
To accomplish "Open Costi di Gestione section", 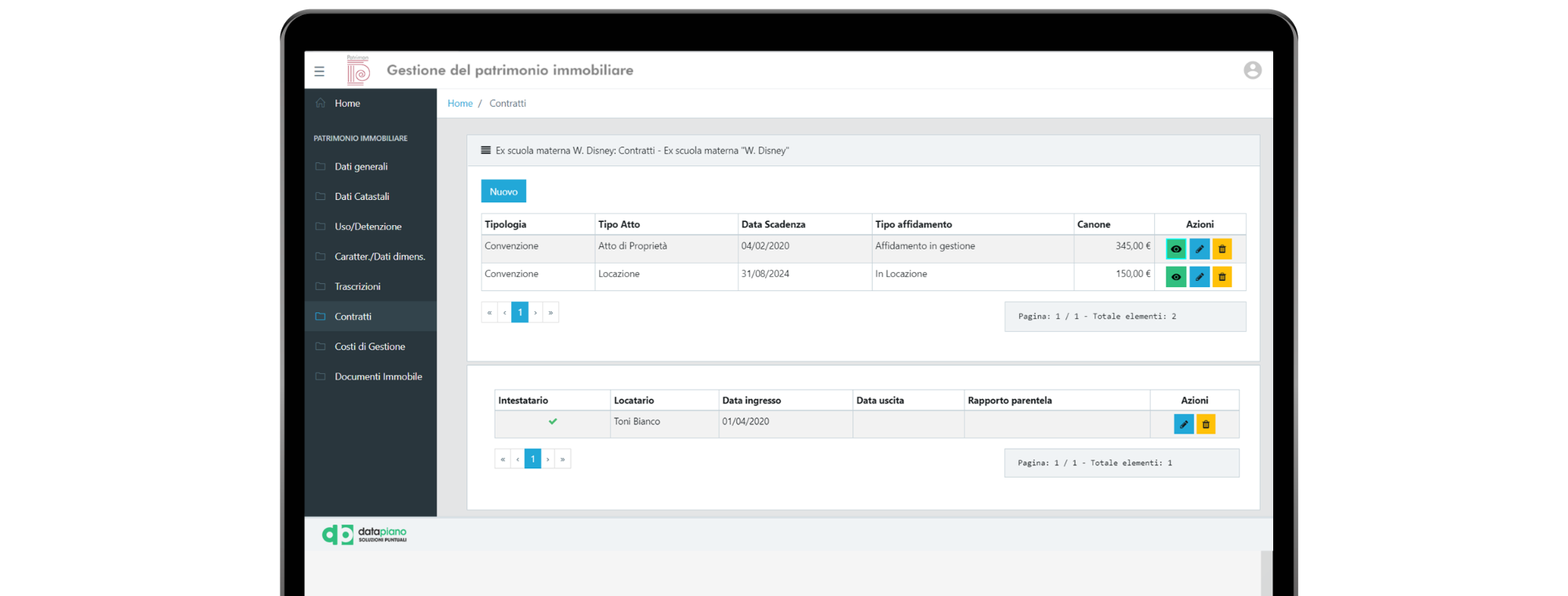I will pos(369,347).
